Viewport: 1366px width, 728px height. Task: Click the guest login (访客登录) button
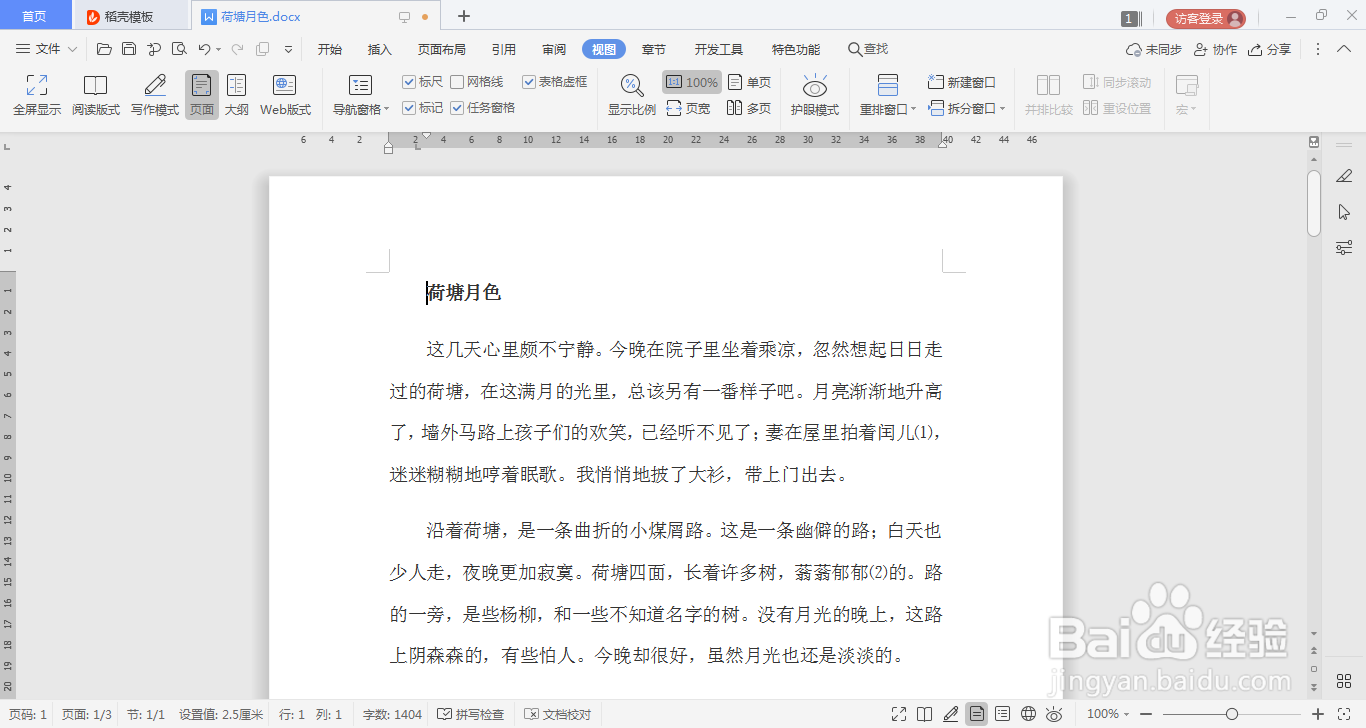point(1206,18)
